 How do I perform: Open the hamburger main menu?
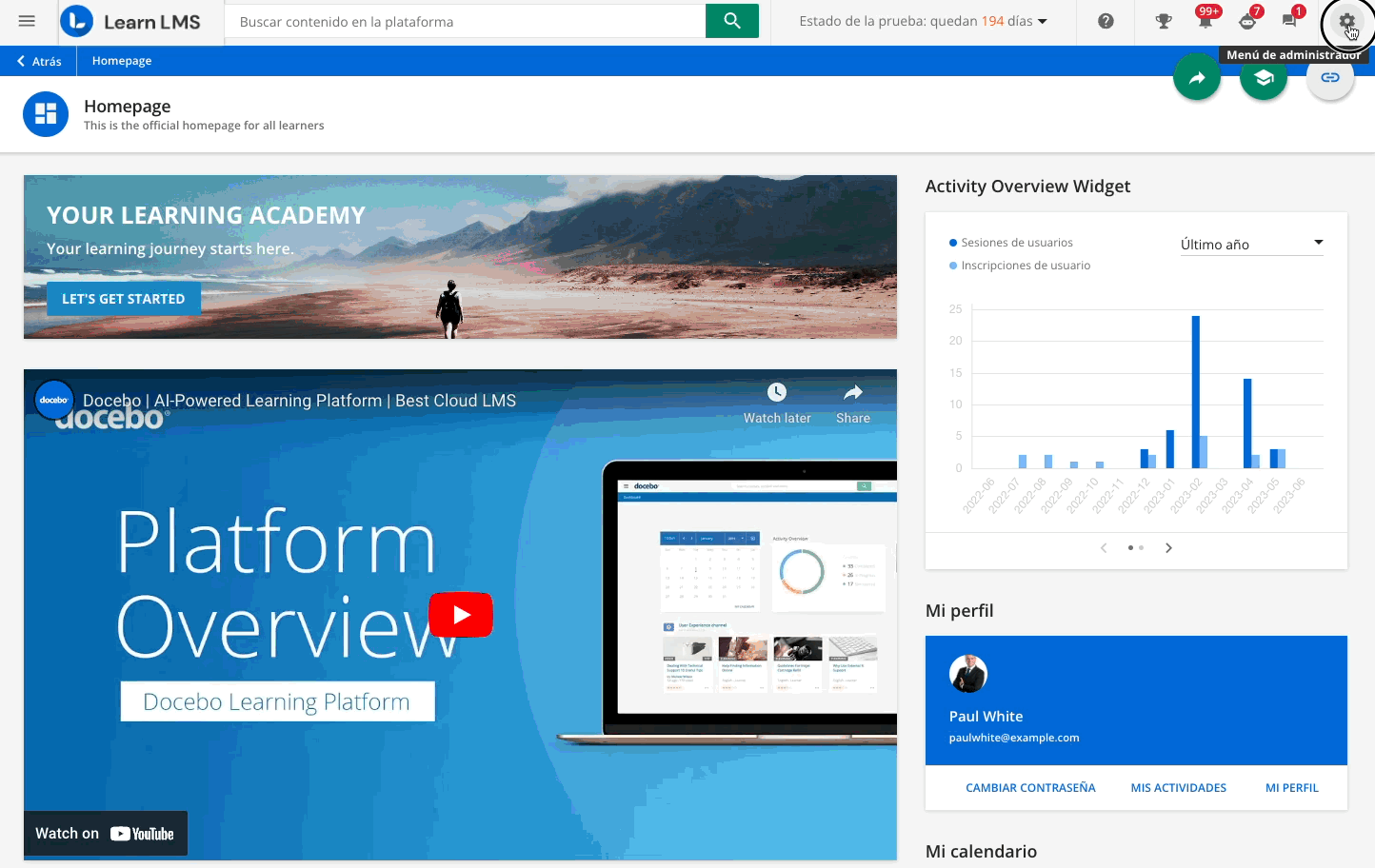(x=27, y=21)
